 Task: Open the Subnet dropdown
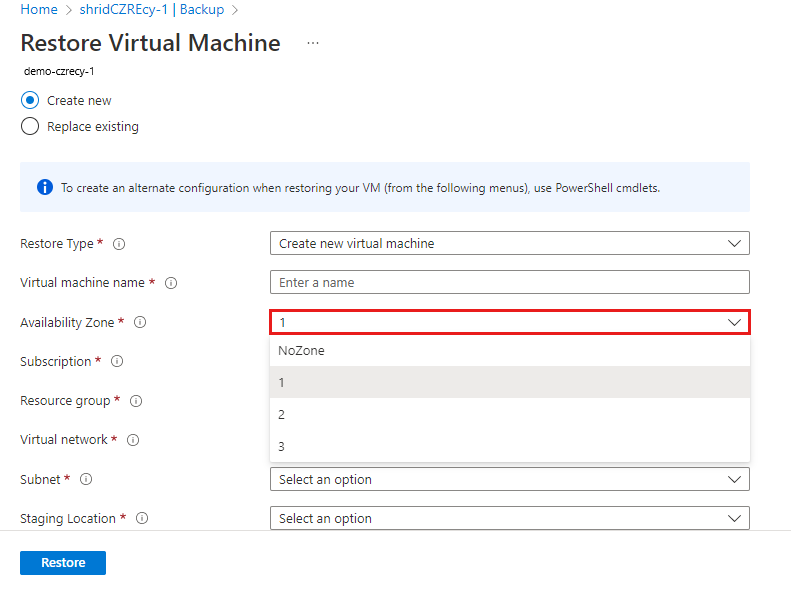tap(510, 479)
